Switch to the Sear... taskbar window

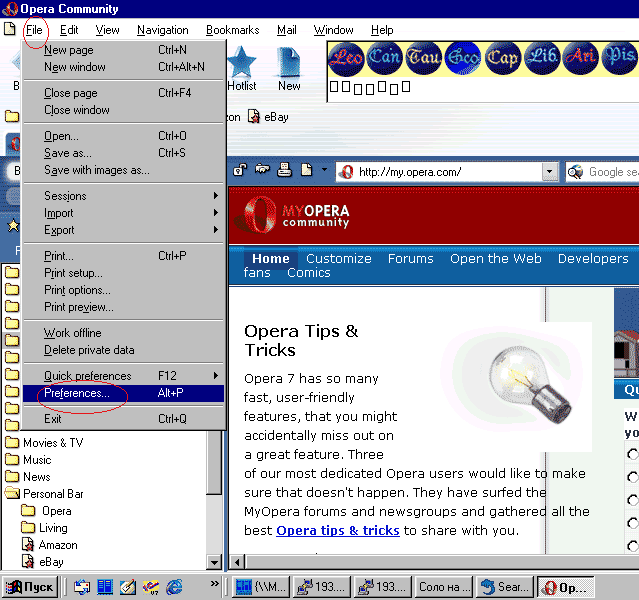click(505, 587)
